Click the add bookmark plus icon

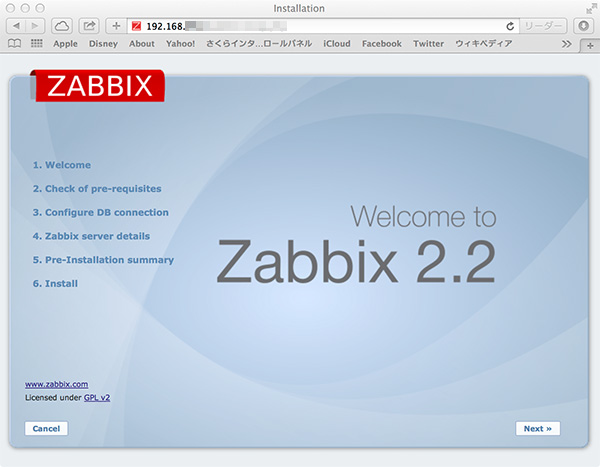click(116, 25)
